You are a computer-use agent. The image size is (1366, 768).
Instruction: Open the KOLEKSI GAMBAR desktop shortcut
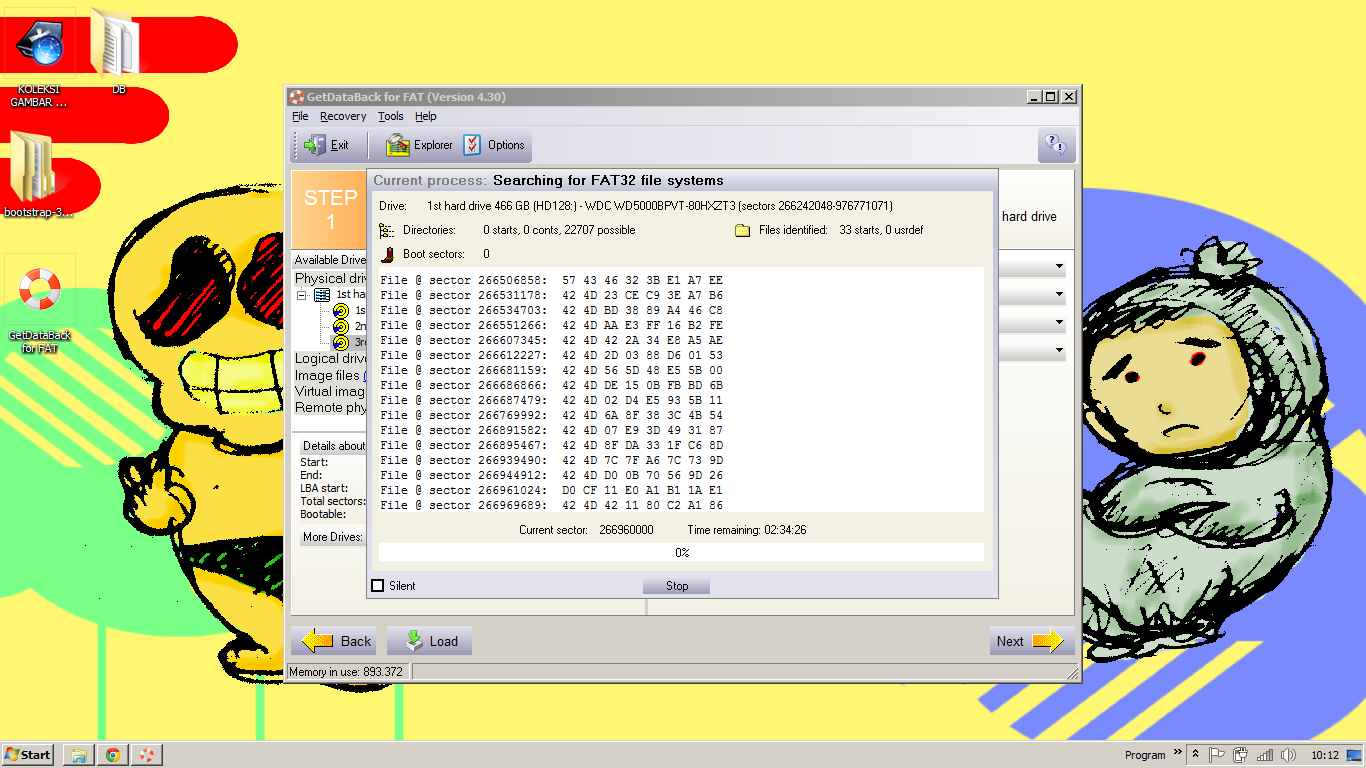click(40, 58)
